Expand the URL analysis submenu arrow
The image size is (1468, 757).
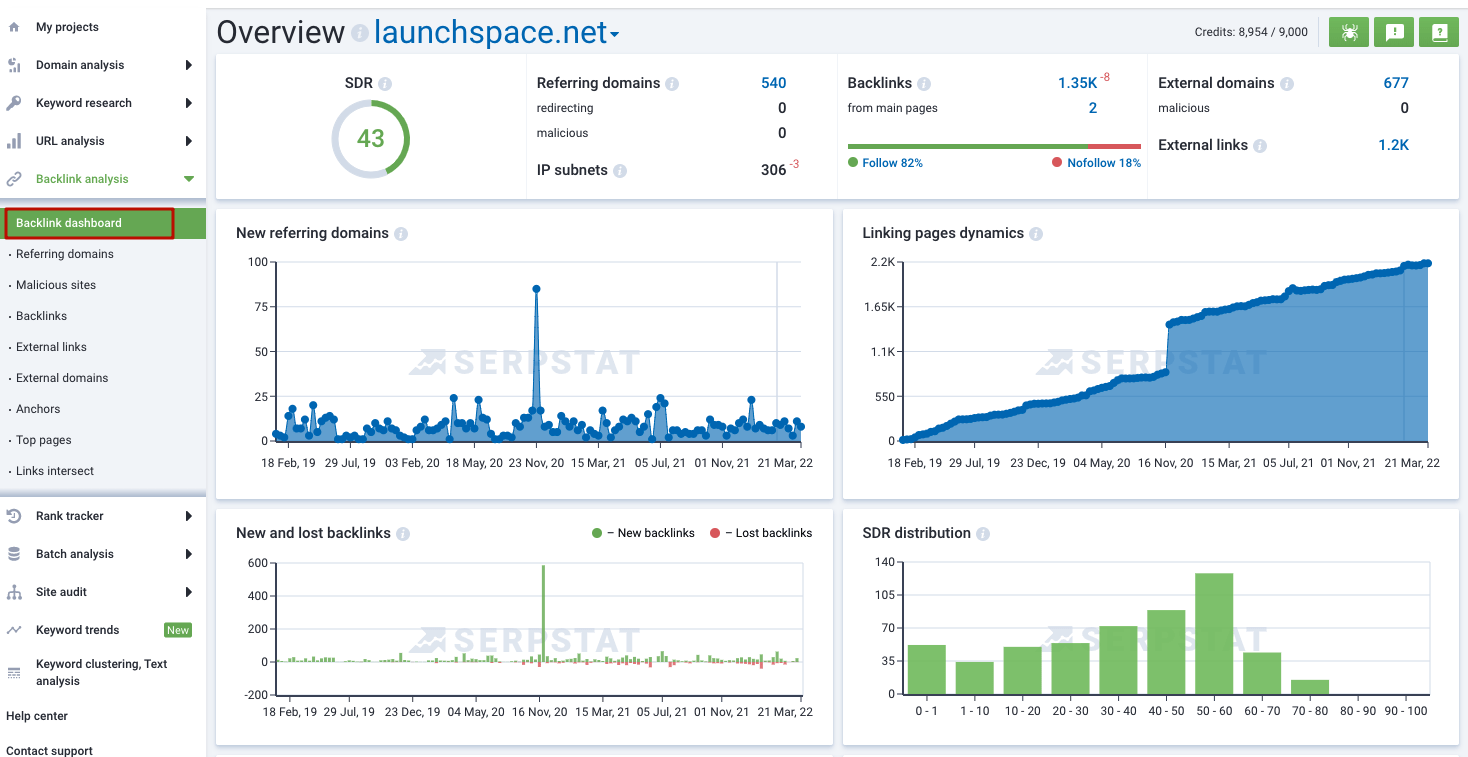pyautogui.click(x=188, y=141)
